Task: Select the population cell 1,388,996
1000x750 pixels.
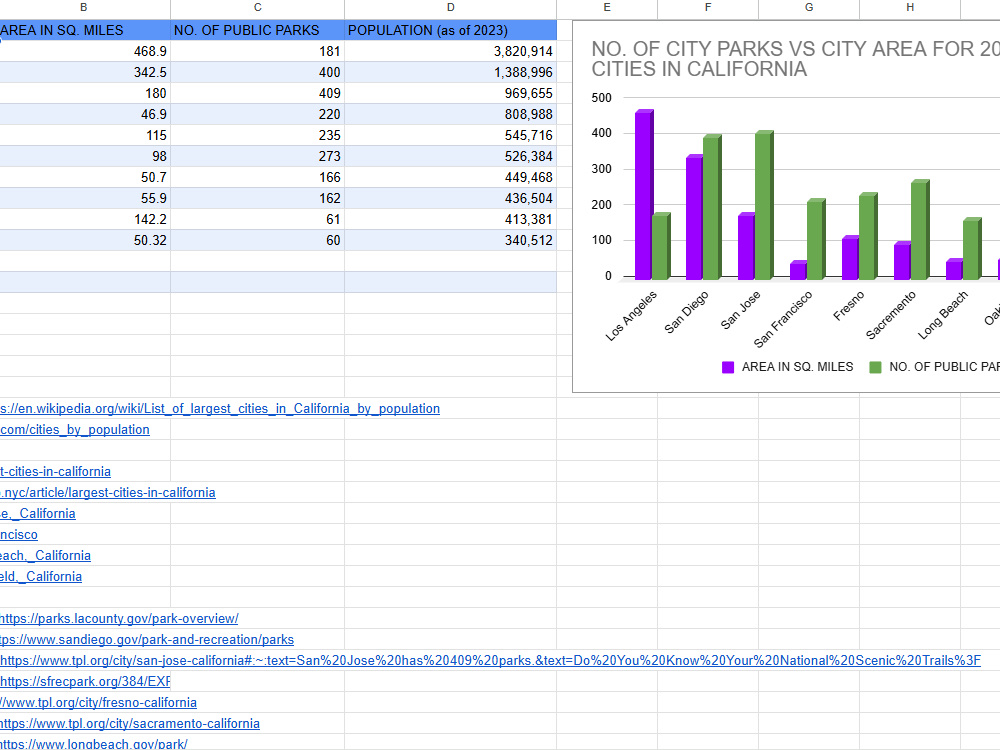Action: [x=450, y=72]
